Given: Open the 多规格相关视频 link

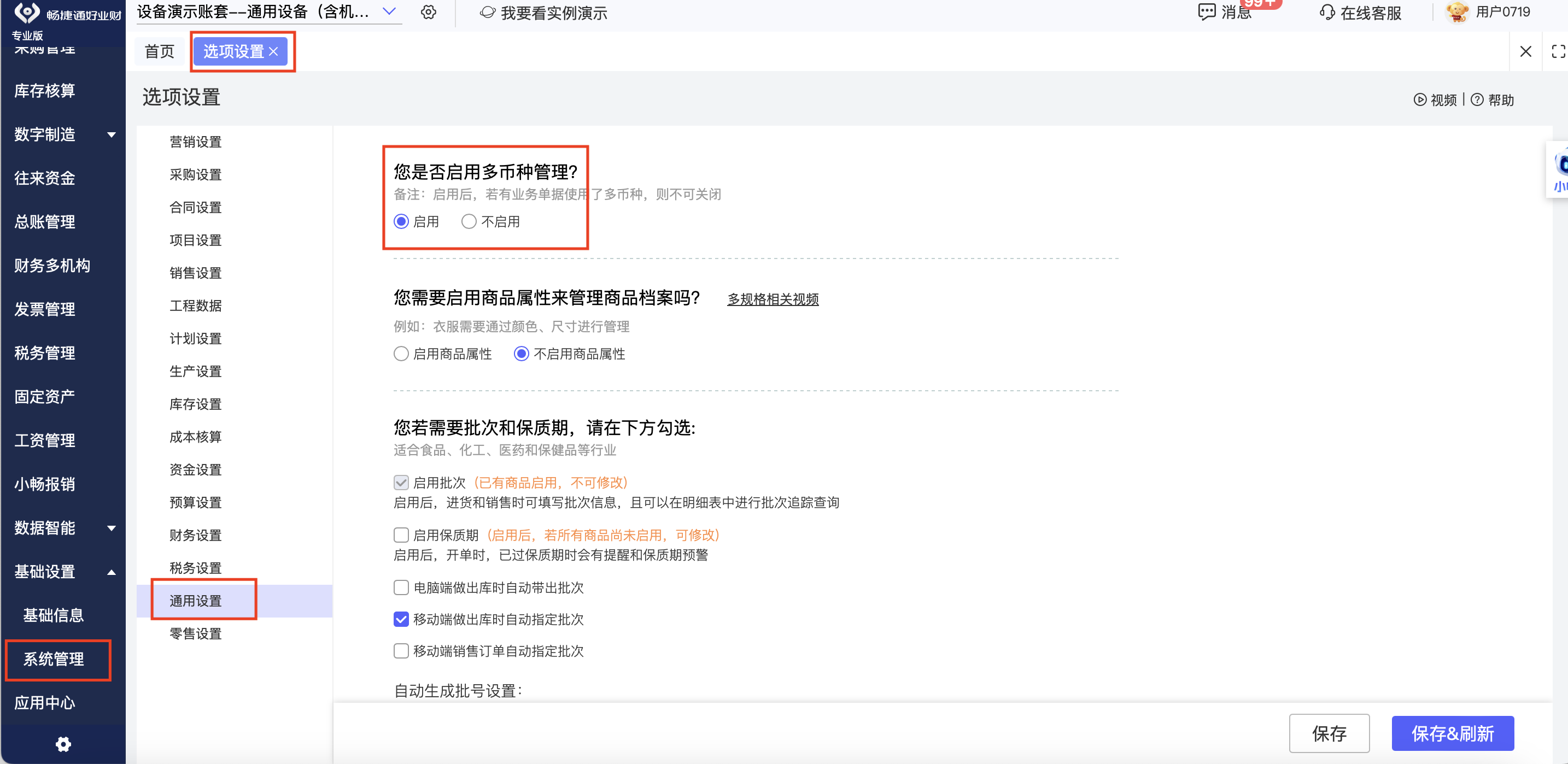Looking at the screenshot, I should click(x=773, y=299).
